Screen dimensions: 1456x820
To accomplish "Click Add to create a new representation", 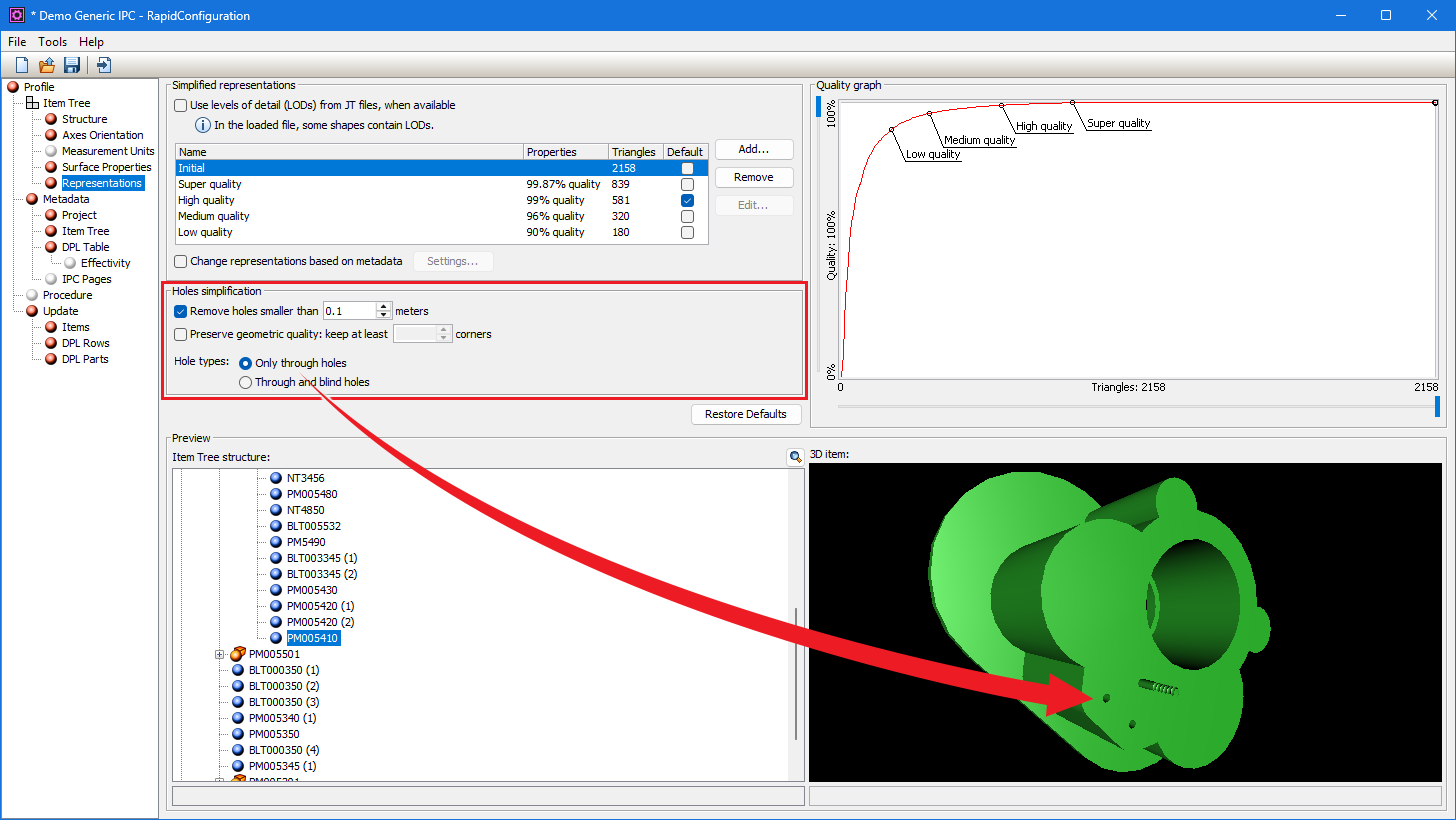I will [x=754, y=149].
